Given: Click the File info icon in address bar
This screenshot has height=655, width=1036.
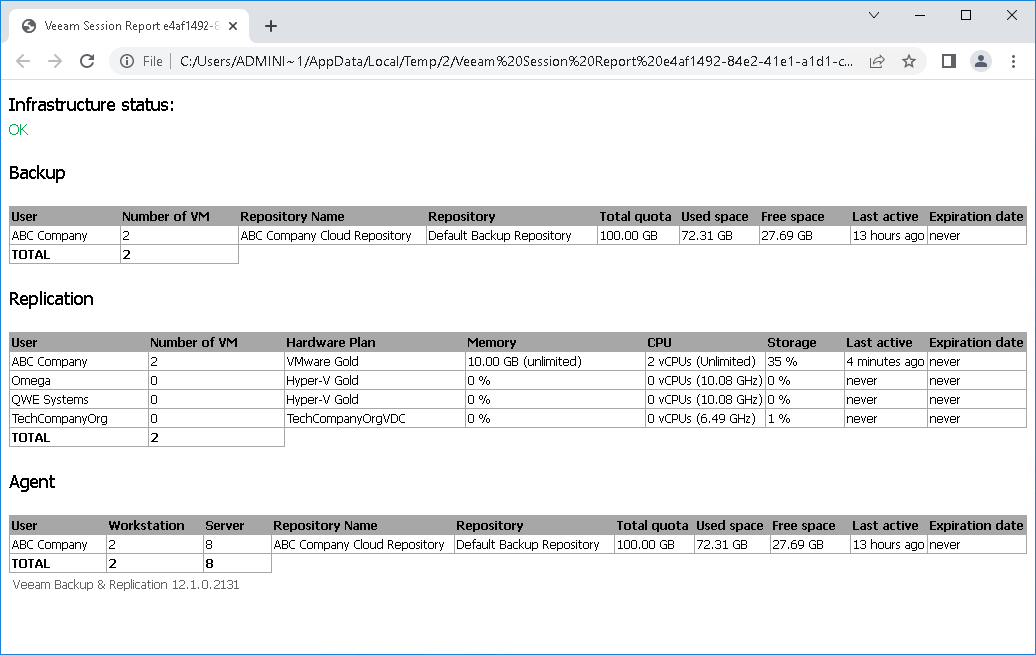Looking at the screenshot, I should (127, 61).
